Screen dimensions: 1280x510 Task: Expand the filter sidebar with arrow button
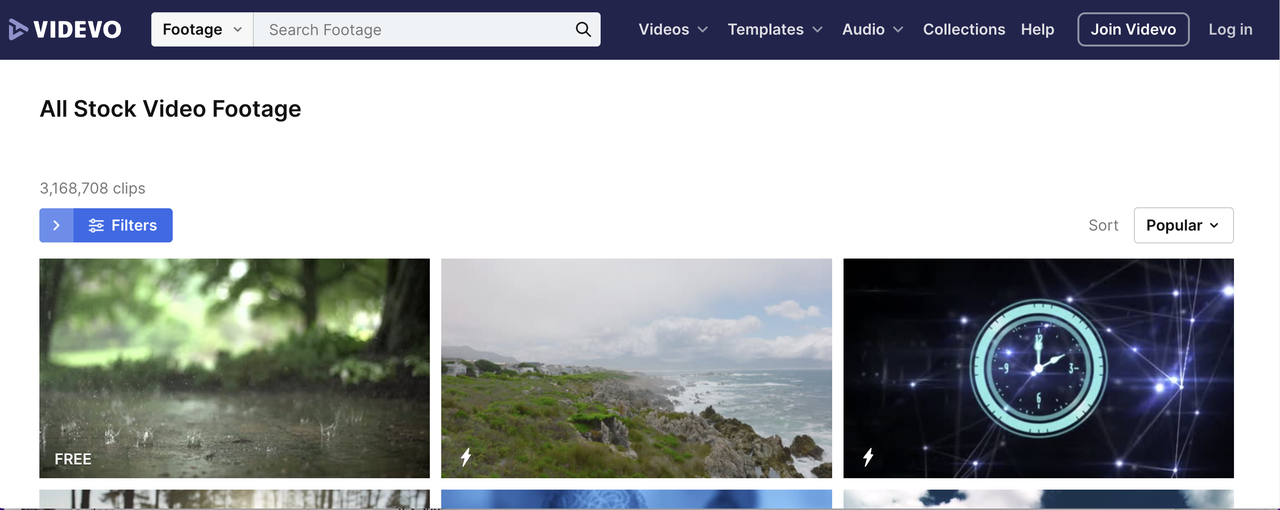pos(56,225)
